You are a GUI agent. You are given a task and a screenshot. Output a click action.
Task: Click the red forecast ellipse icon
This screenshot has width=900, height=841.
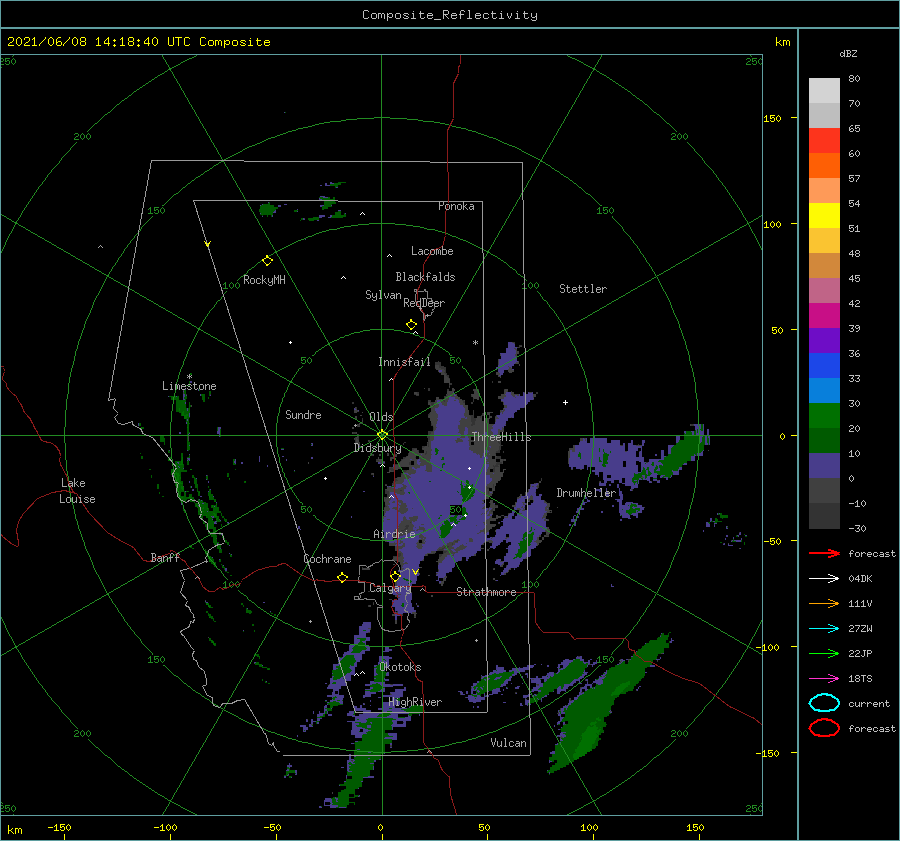point(824,728)
